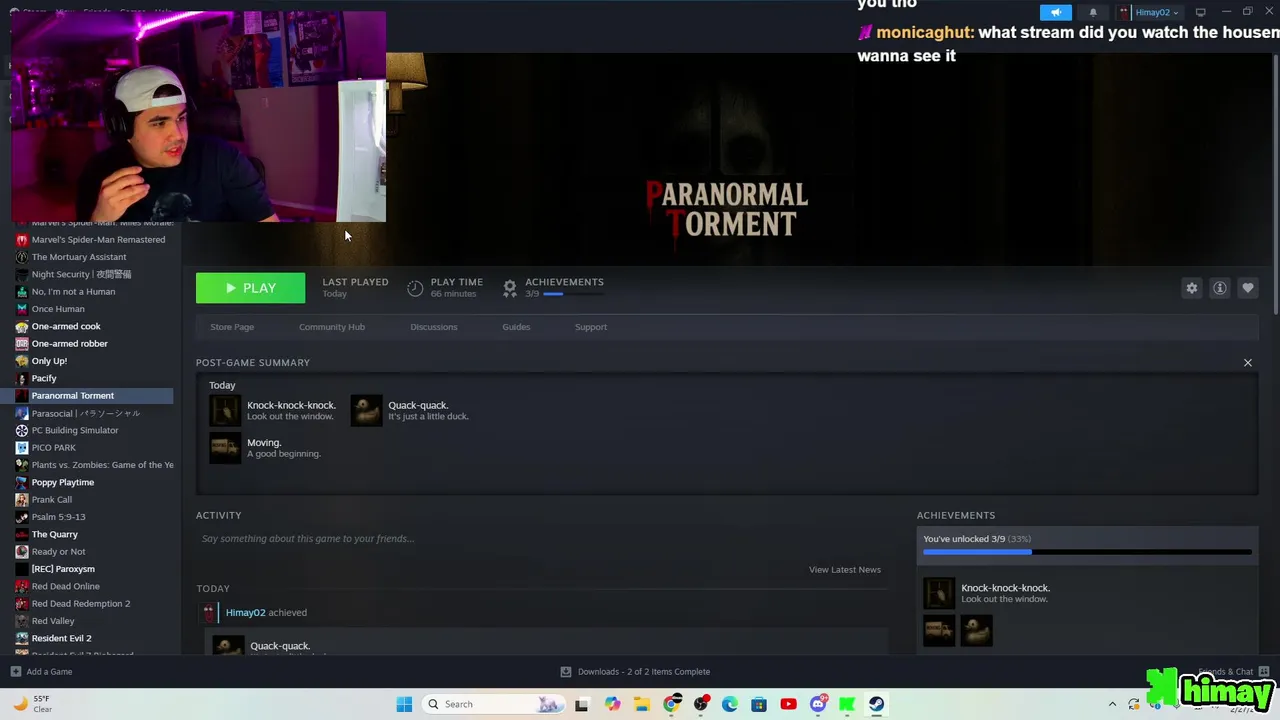
Task: Show hidden system tray icons chevron
Action: (1112, 704)
